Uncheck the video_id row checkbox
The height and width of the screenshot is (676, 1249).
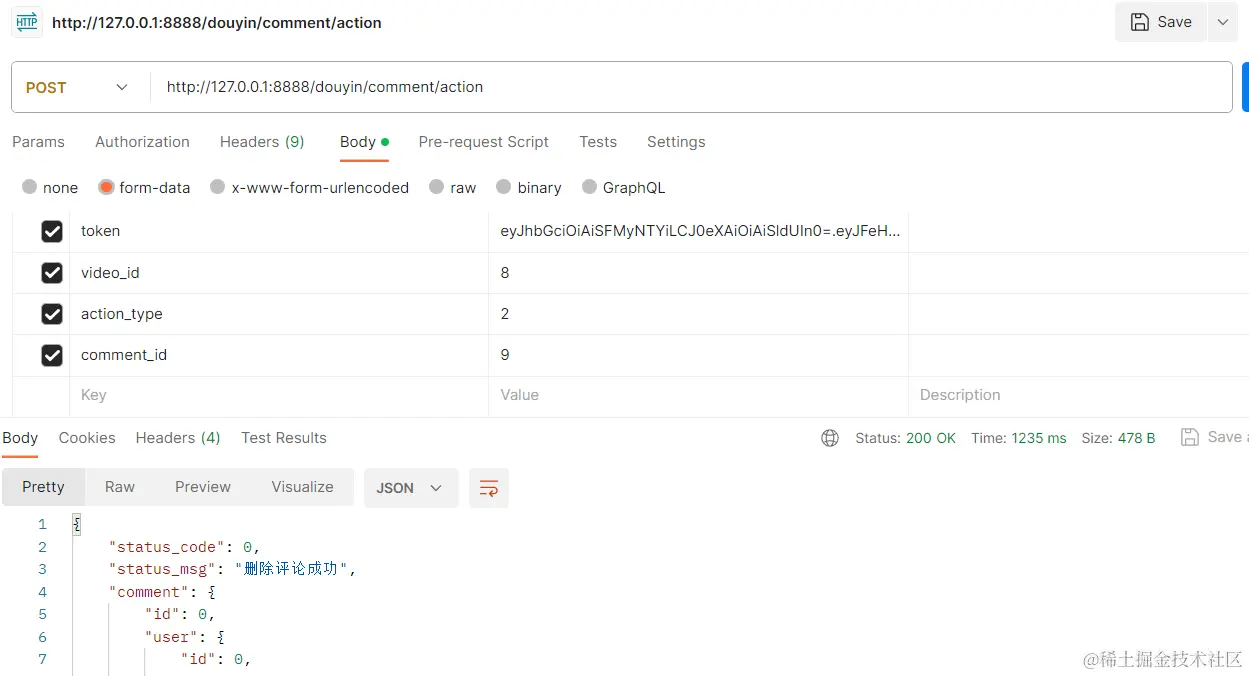point(52,273)
